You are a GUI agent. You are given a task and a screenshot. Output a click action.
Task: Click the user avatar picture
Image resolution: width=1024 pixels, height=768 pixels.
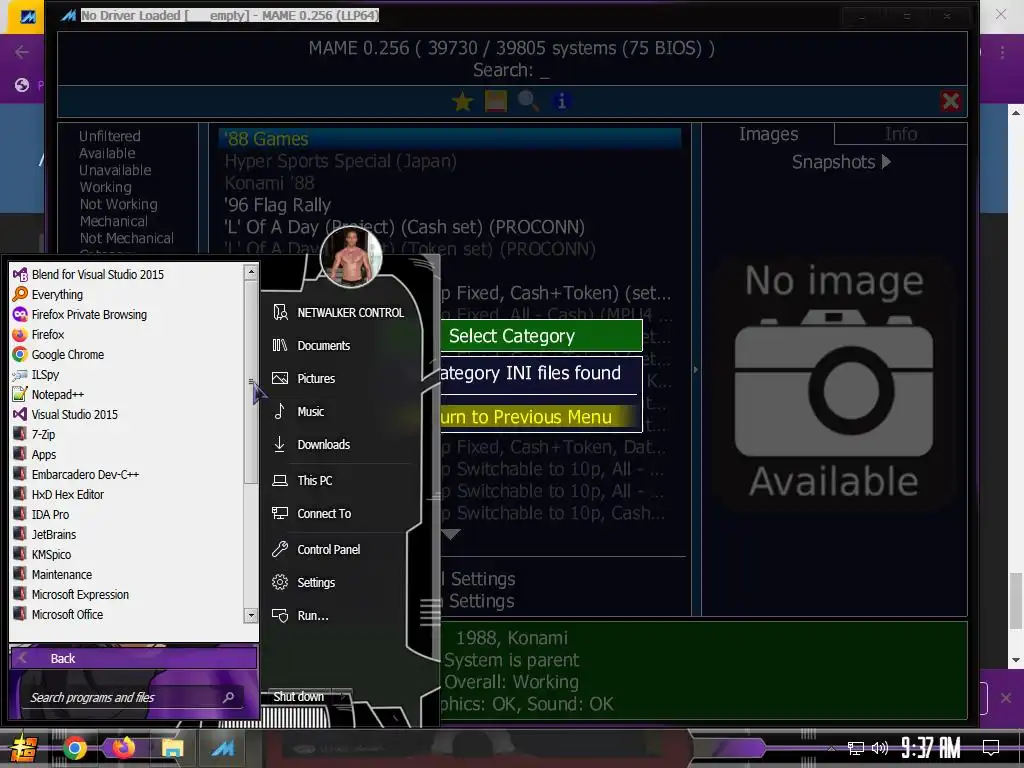click(351, 257)
